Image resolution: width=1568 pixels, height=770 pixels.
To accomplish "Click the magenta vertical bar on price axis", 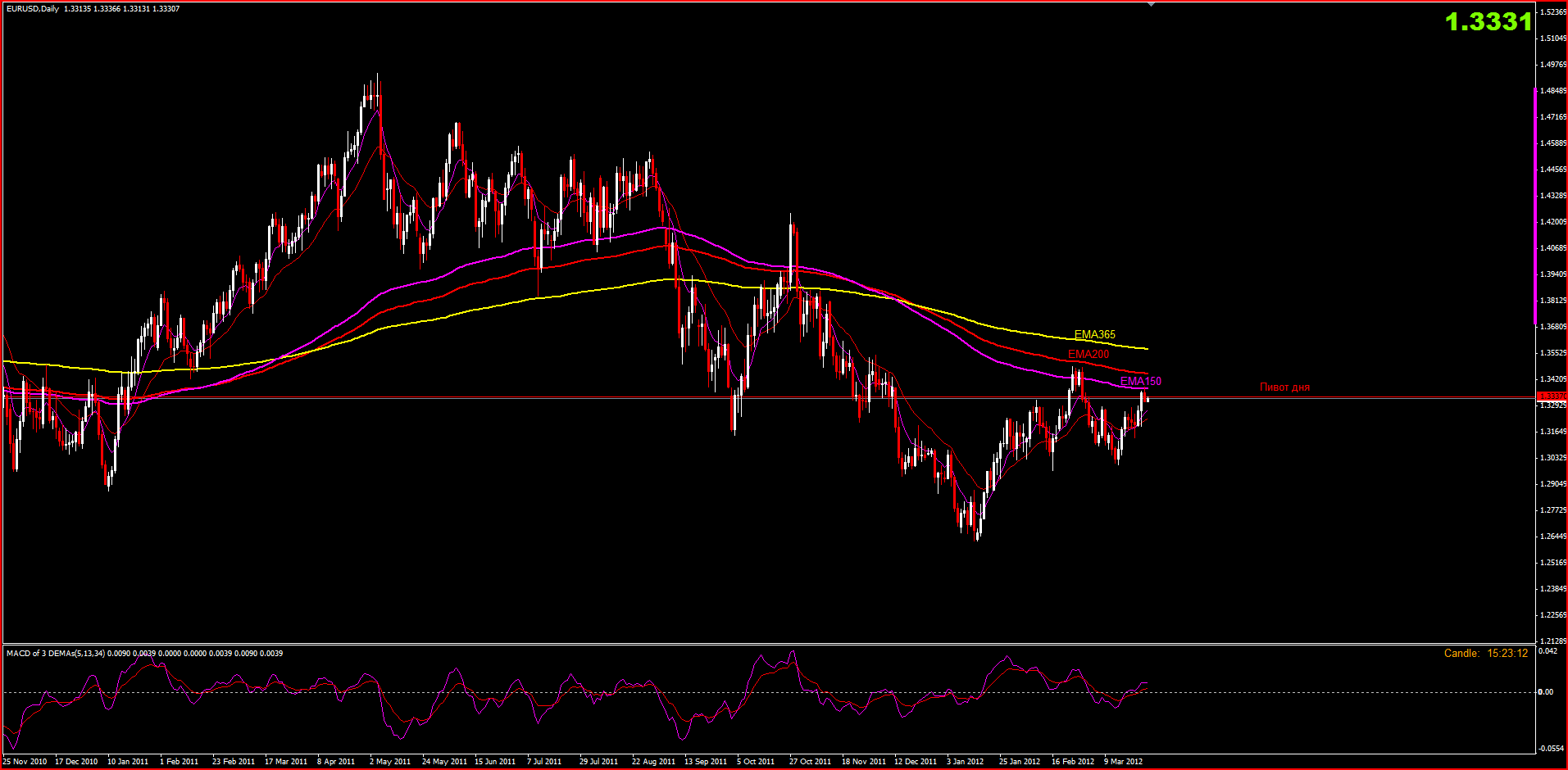I will 1535,205.
